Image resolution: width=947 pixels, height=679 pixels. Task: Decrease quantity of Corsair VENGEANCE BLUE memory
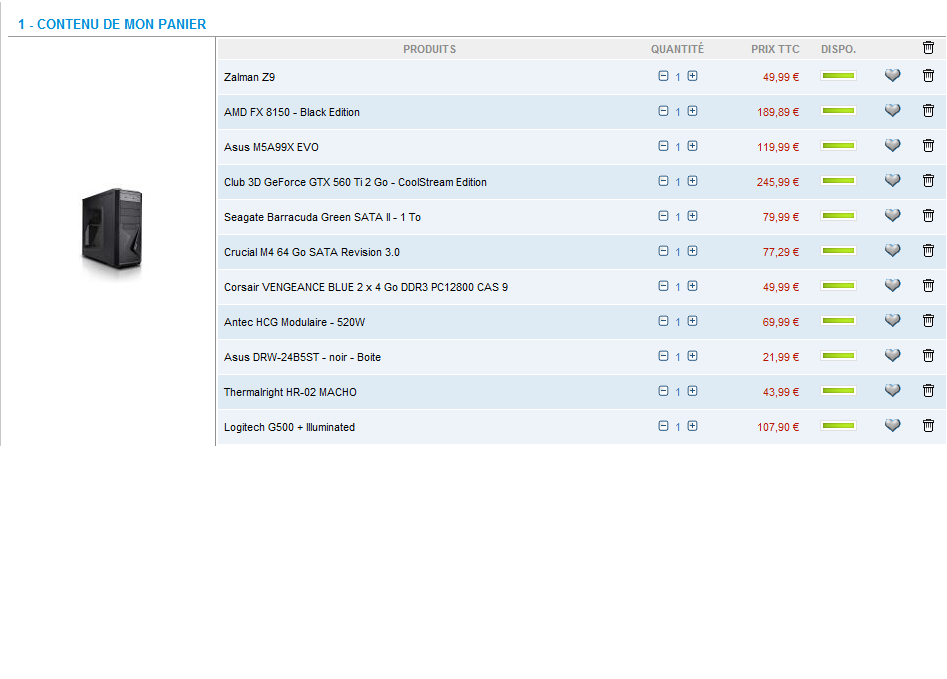pyautogui.click(x=663, y=286)
